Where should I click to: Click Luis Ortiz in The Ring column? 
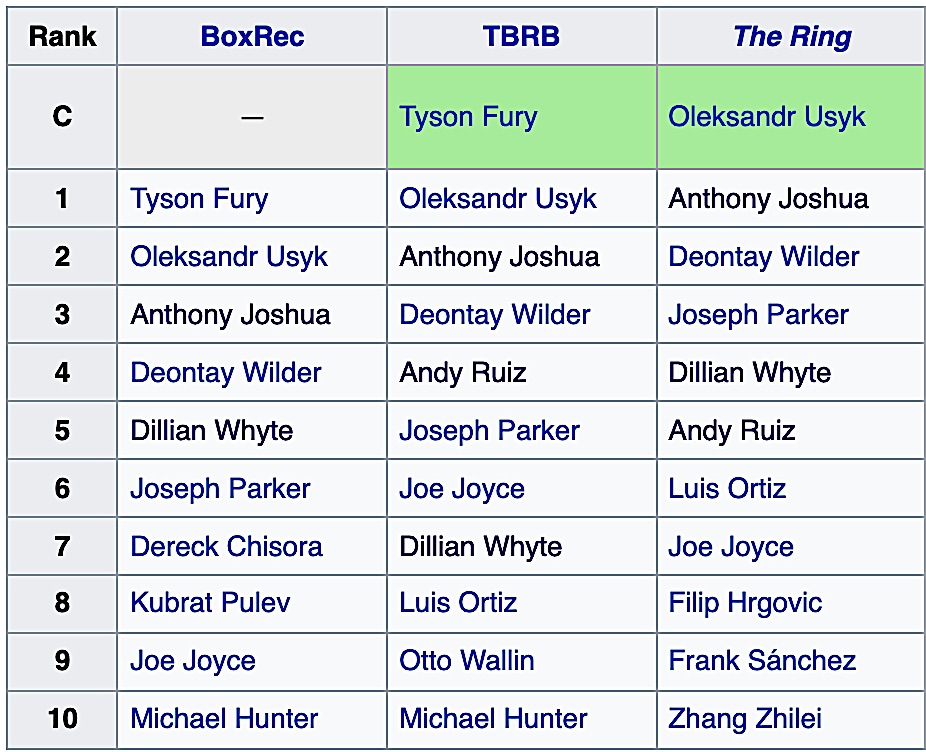[x=727, y=489]
